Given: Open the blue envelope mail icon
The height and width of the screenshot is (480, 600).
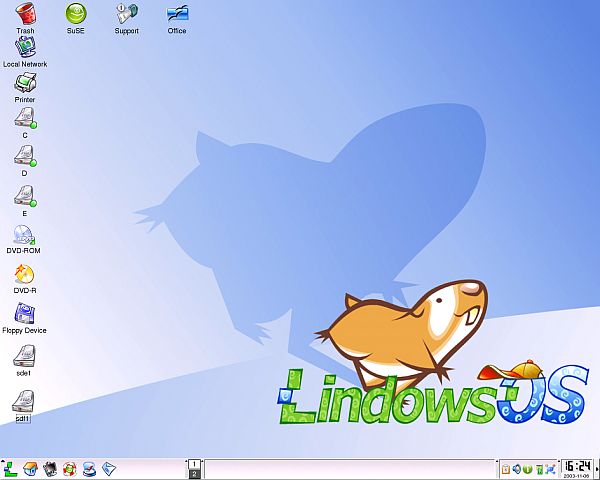Looking at the screenshot, I should tap(109, 468).
